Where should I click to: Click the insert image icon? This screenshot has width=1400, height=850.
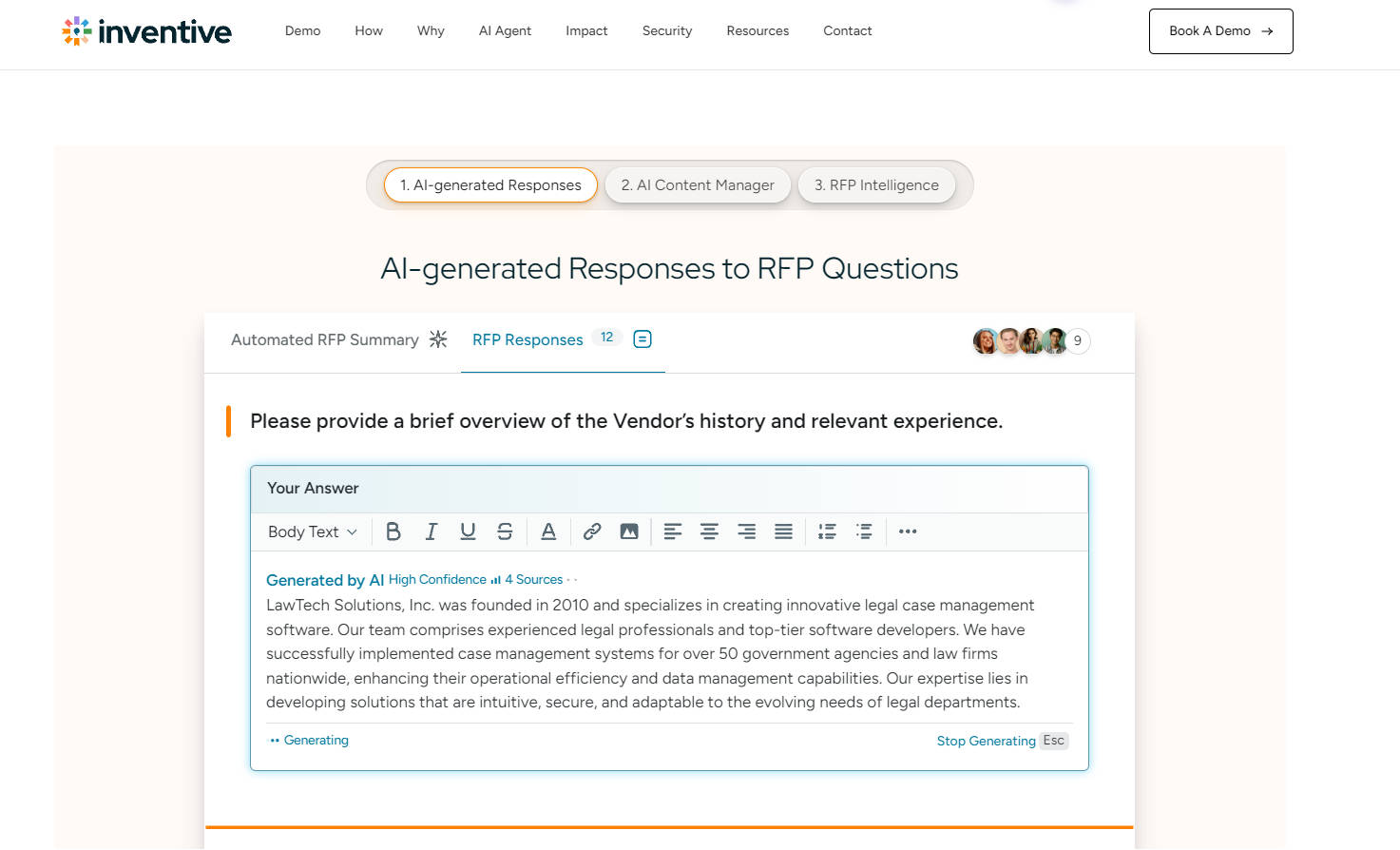click(629, 531)
